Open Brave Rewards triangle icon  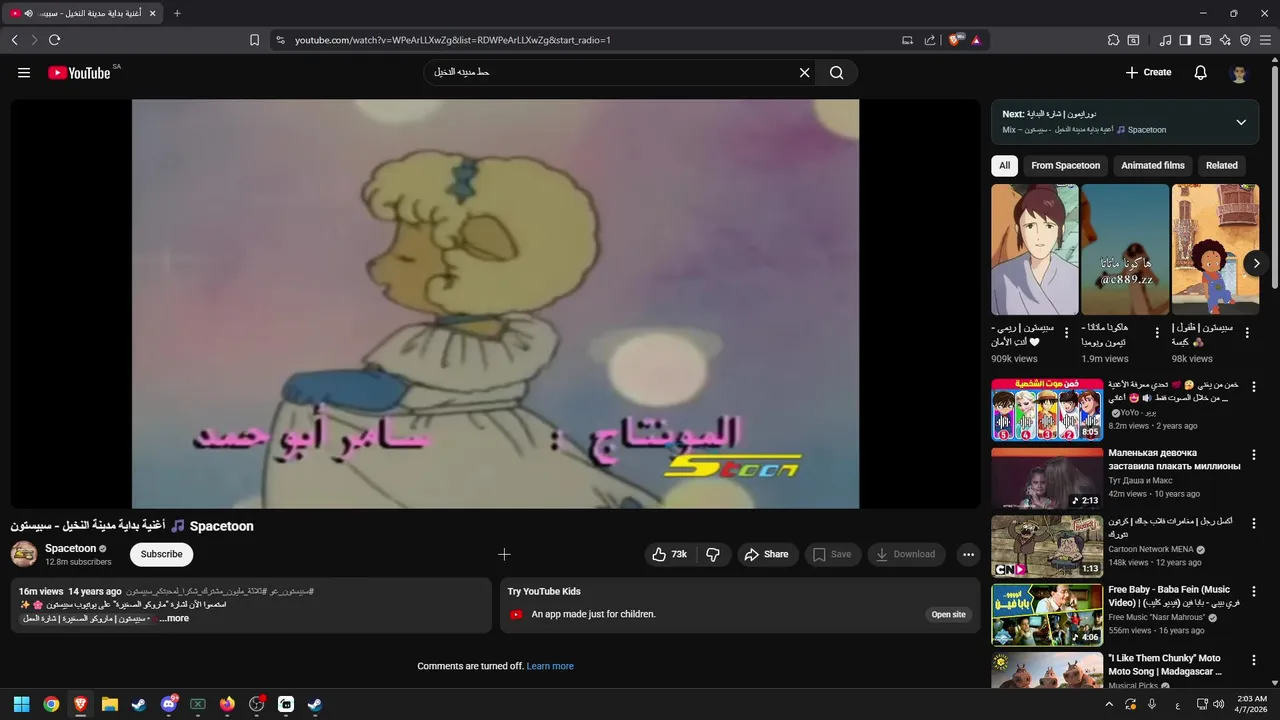976,40
